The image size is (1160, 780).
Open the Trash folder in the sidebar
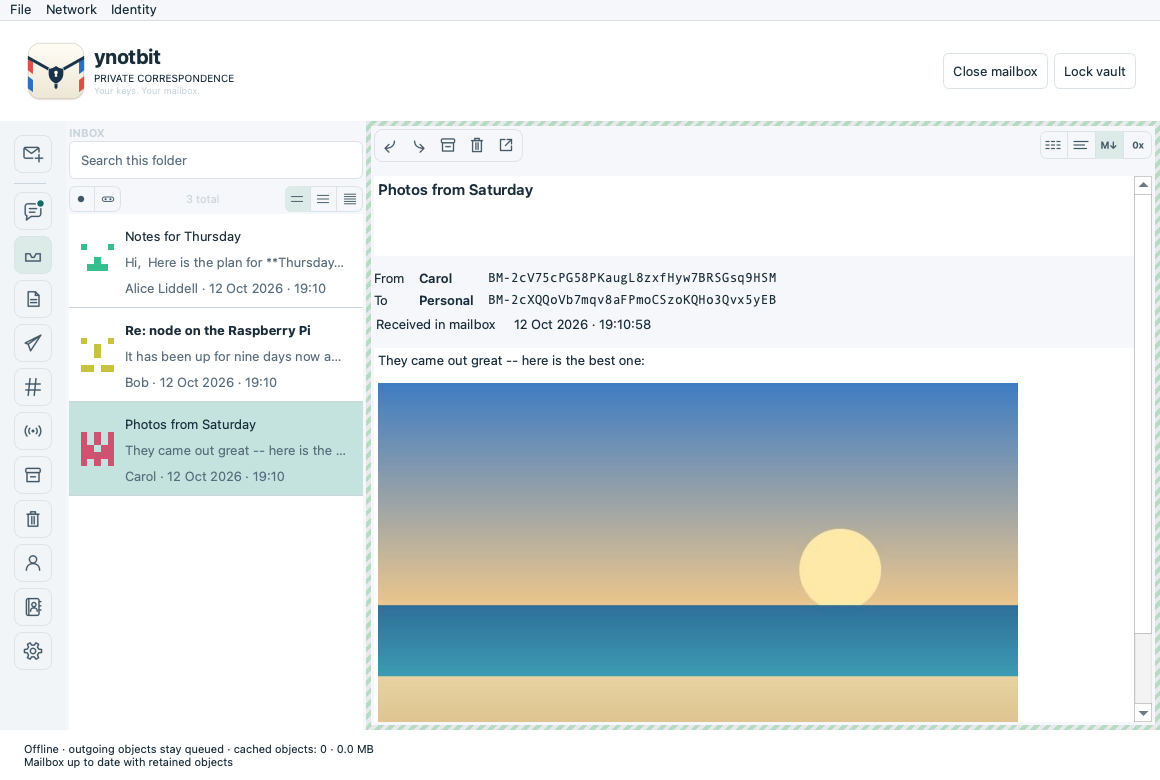click(x=33, y=519)
